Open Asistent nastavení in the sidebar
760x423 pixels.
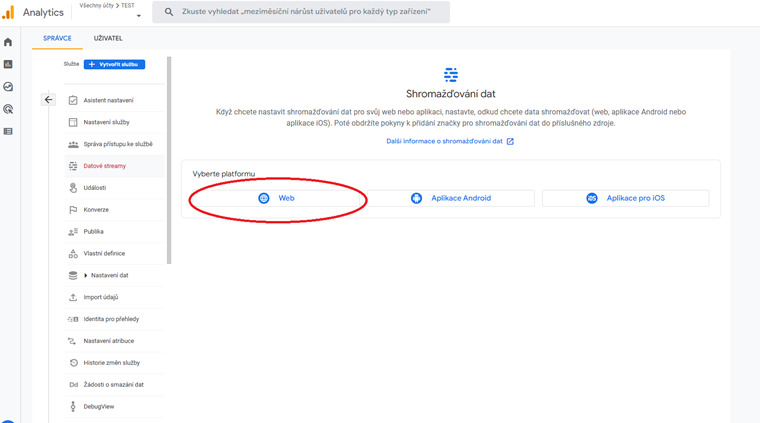click(x=108, y=100)
